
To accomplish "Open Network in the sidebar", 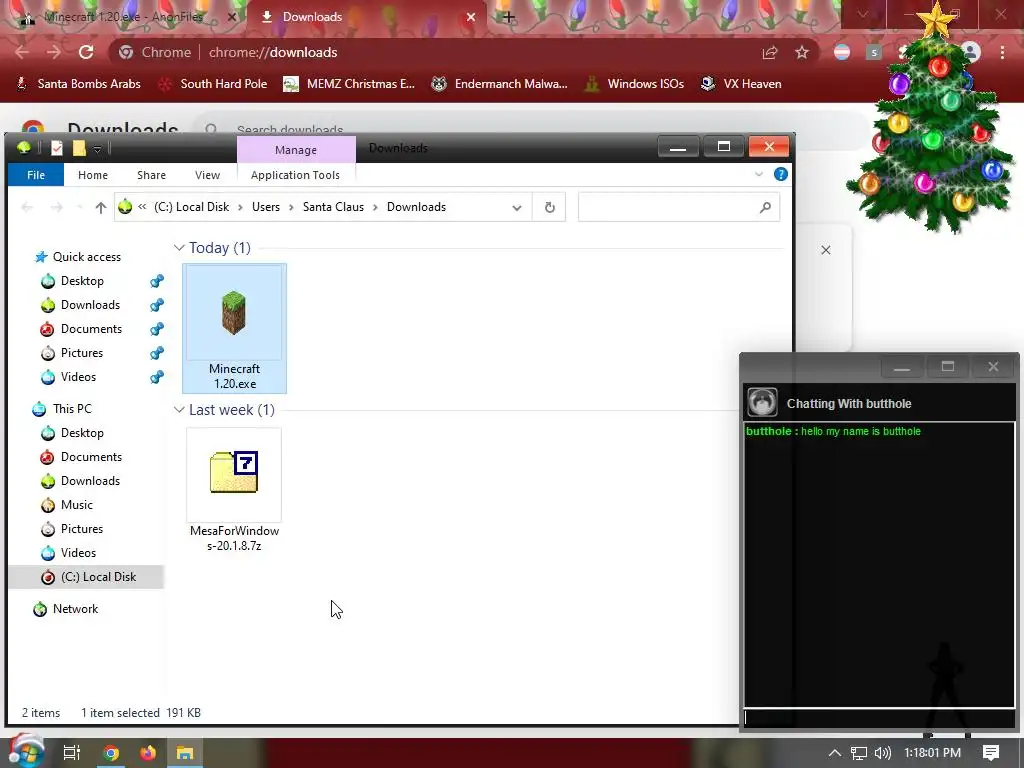I will pyautogui.click(x=75, y=609).
